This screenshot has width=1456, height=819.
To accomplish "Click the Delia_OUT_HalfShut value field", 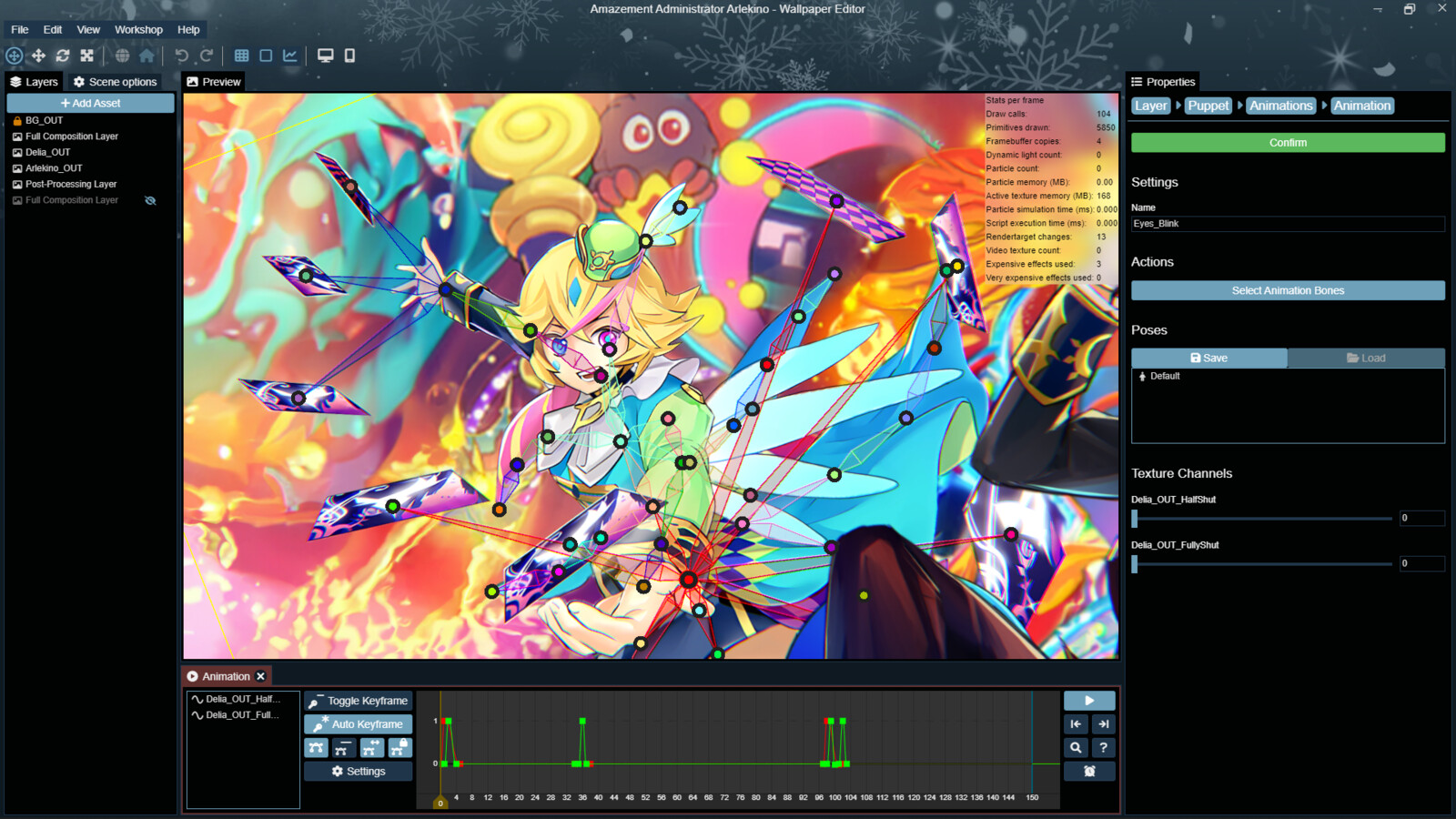I will pos(1421,518).
